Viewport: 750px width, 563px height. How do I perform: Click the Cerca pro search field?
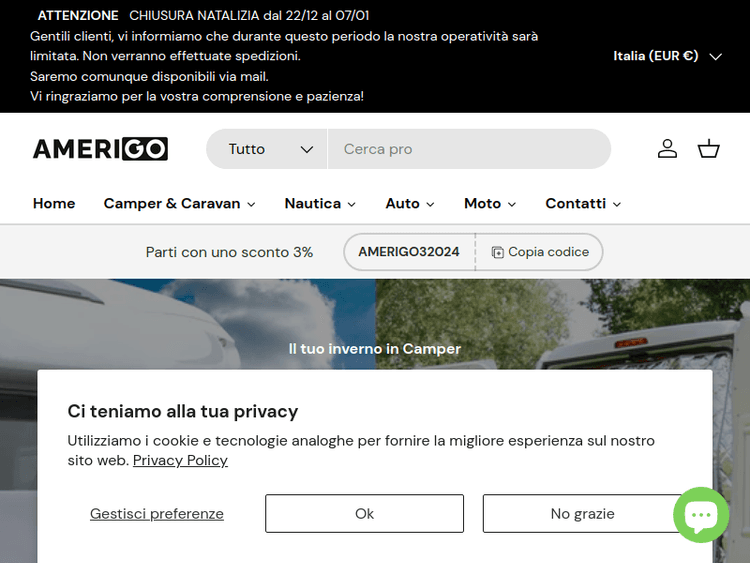[x=468, y=149]
